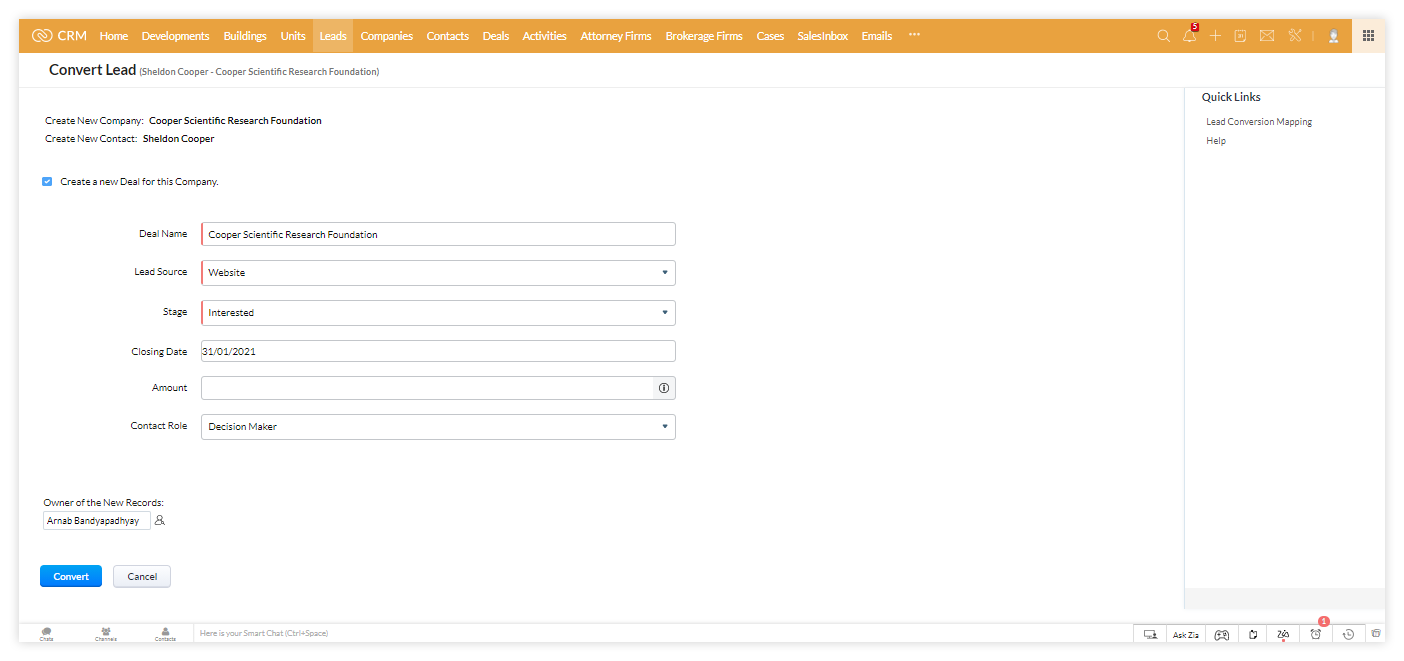Viewport: 1404px width, 661px height.
Task: Open reminders alarm clock icon
Action: point(1316,633)
